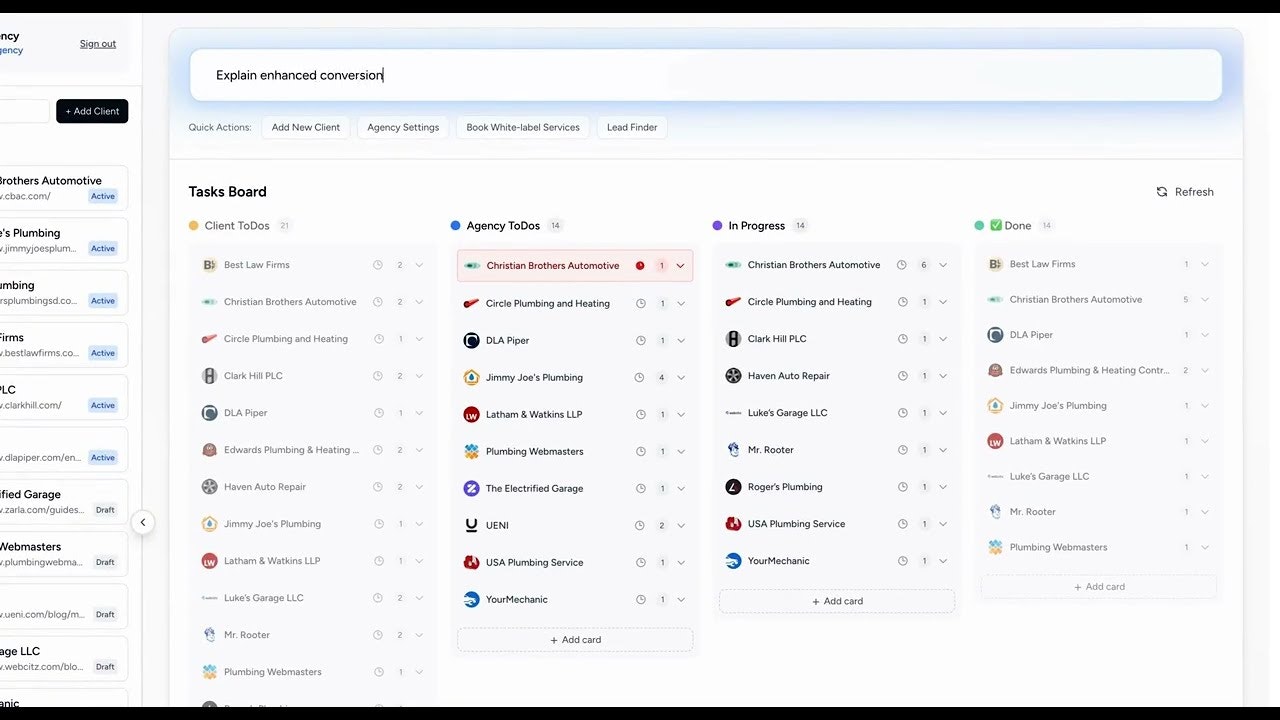Open Haven Auto Repair card in Client ToDos

313,487
